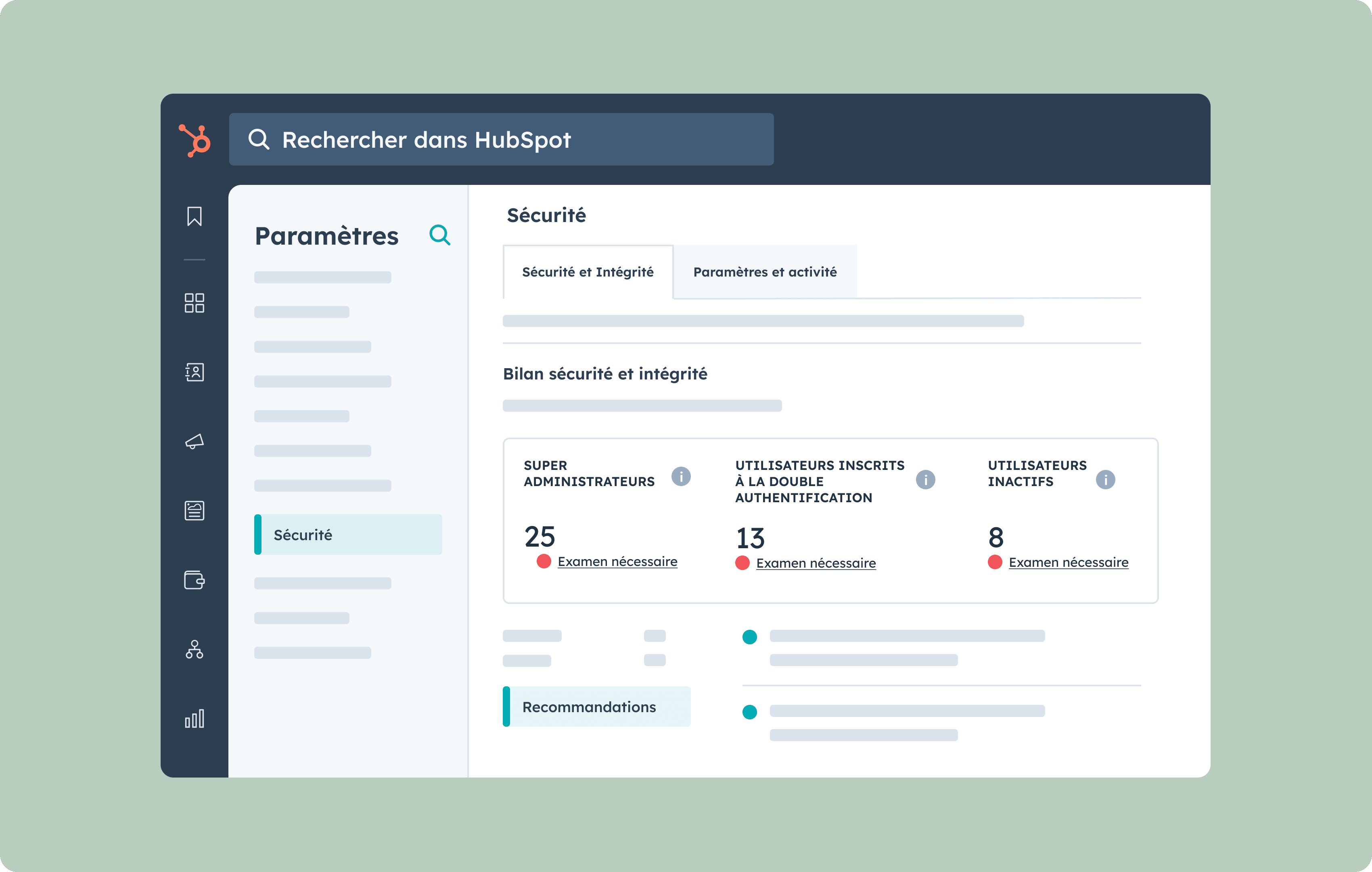
Task: Click the search icon beside Paramètres
Action: 439,235
